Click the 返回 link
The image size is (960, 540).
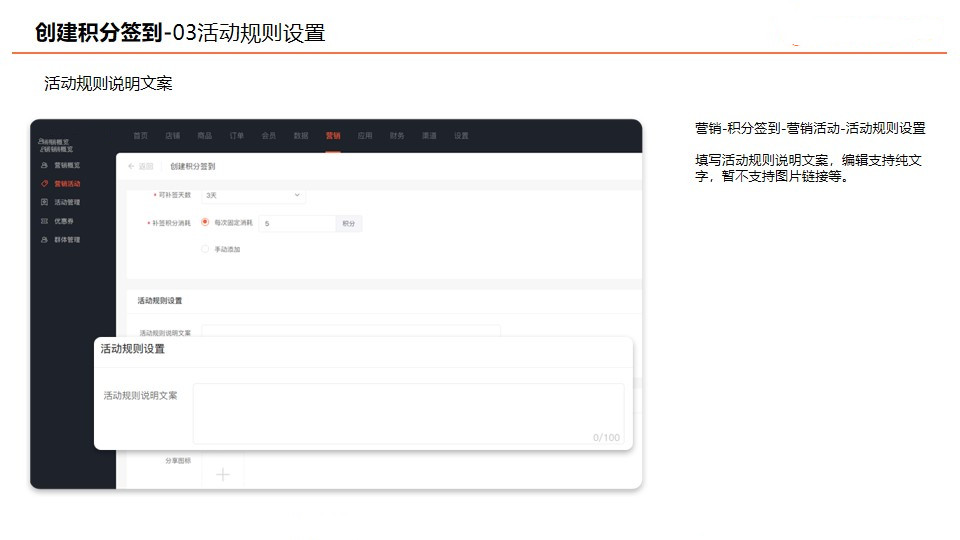(x=146, y=167)
